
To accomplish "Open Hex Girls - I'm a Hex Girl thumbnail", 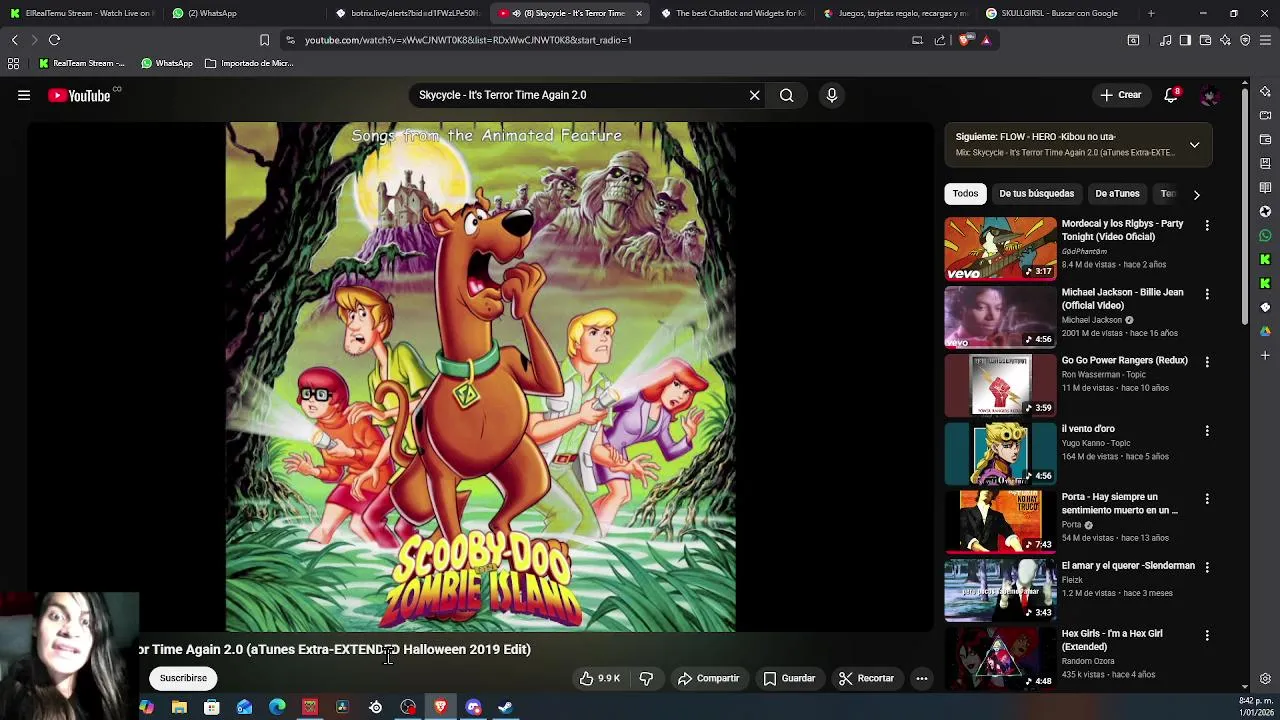I will click(x=1000, y=658).
